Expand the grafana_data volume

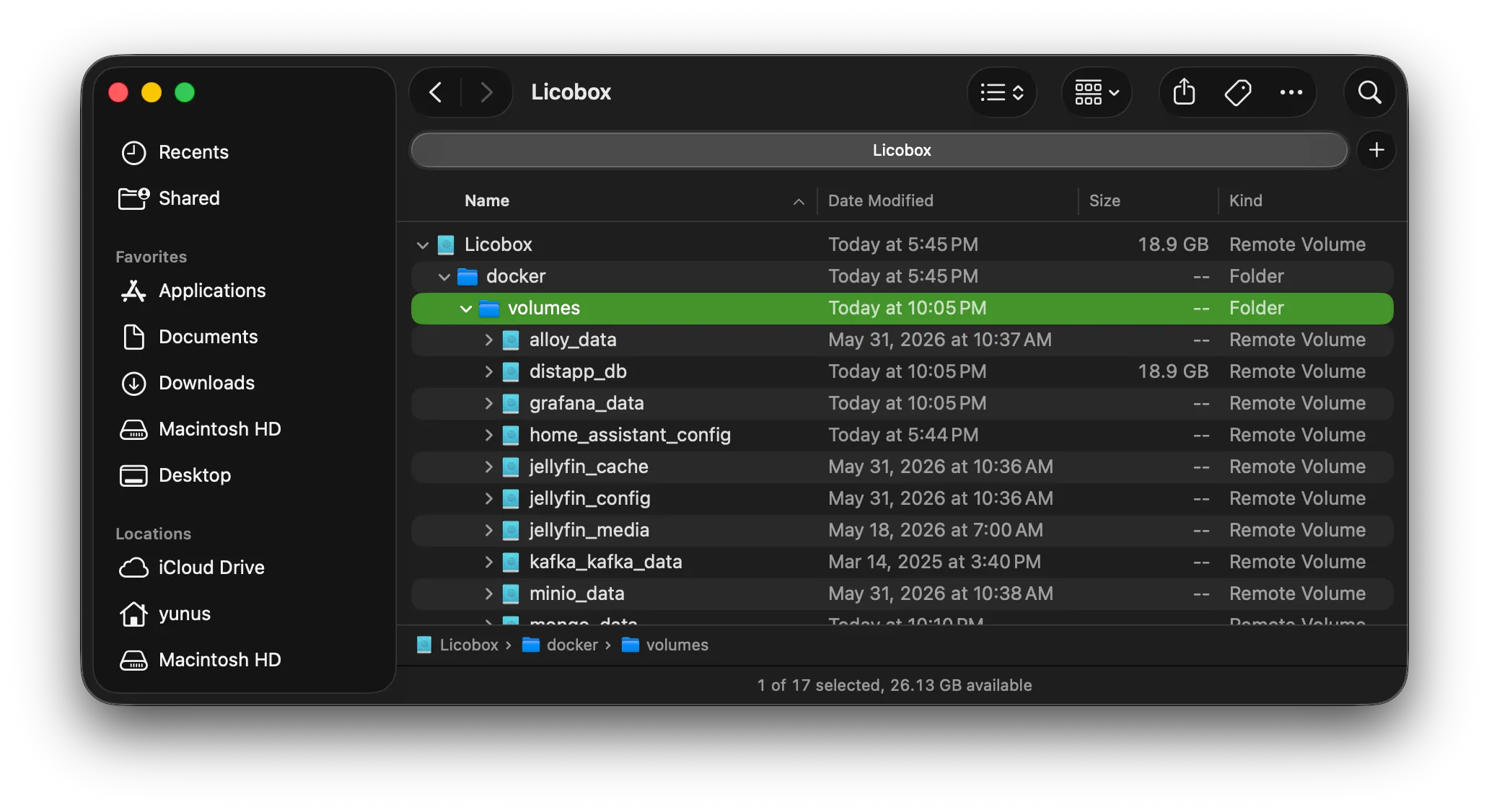pyautogui.click(x=488, y=403)
